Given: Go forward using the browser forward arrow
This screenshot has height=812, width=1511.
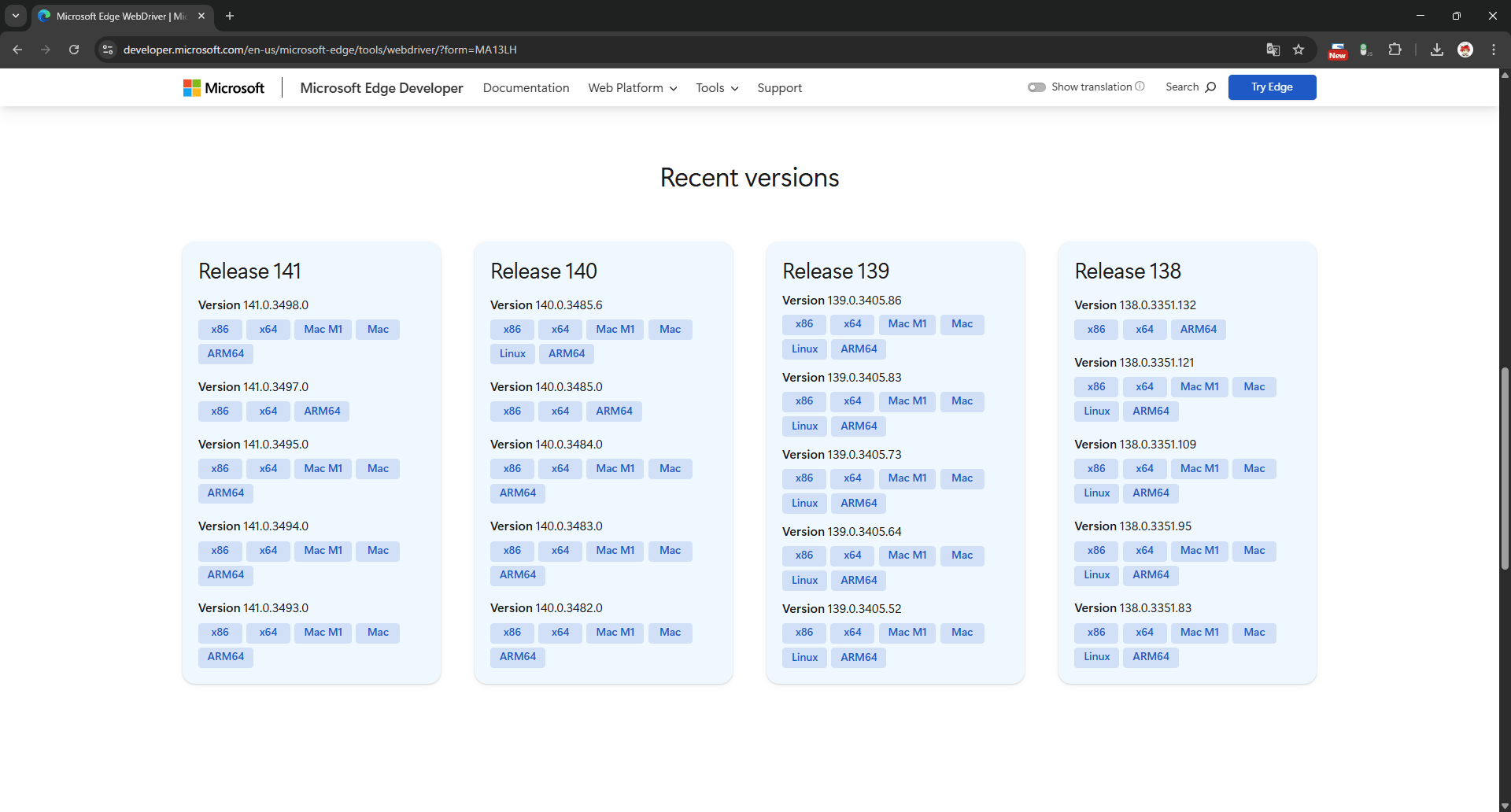Looking at the screenshot, I should [x=46, y=50].
